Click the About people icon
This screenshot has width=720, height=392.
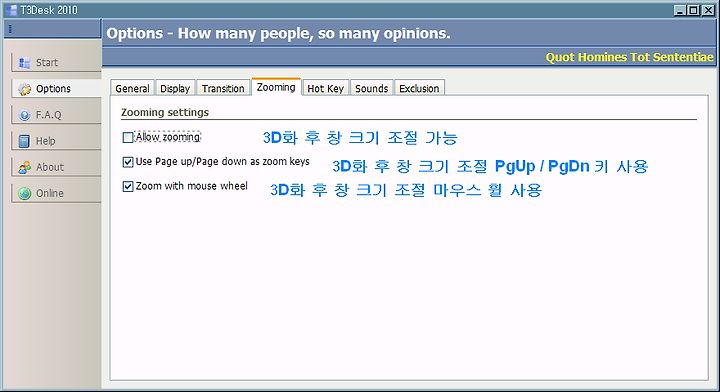tap(24, 167)
